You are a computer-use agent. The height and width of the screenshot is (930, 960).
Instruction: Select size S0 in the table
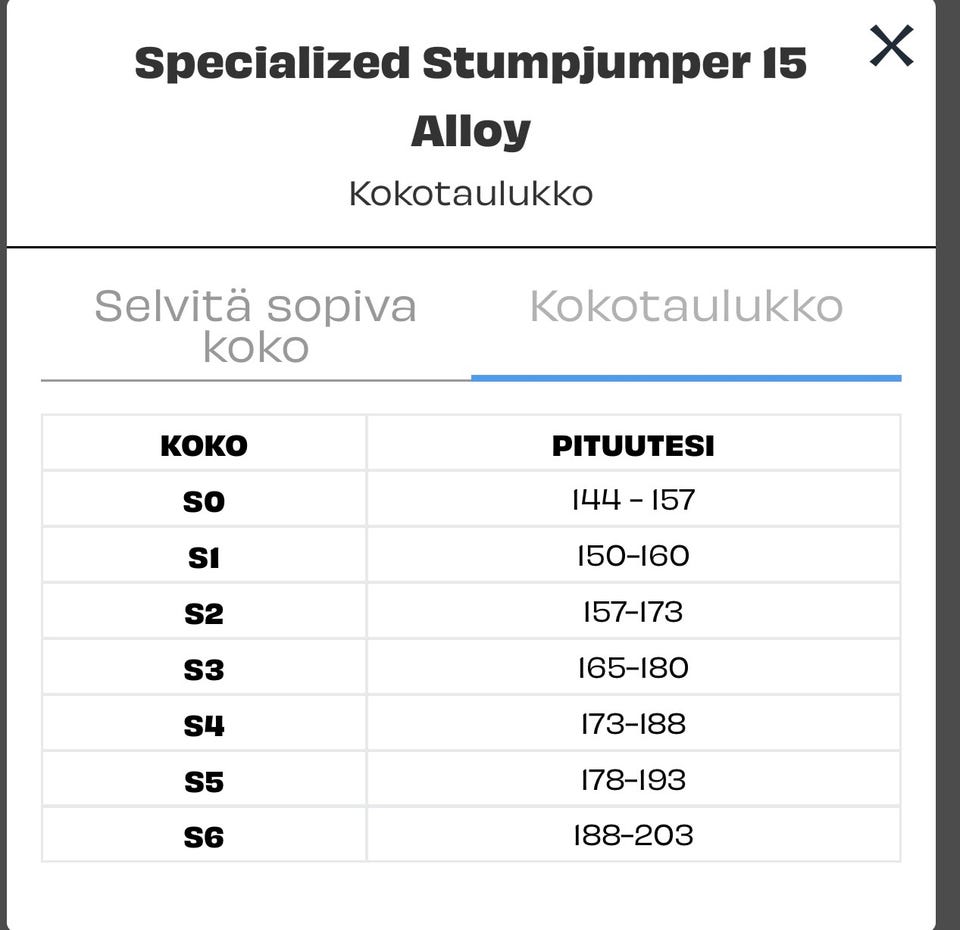coord(204,500)
